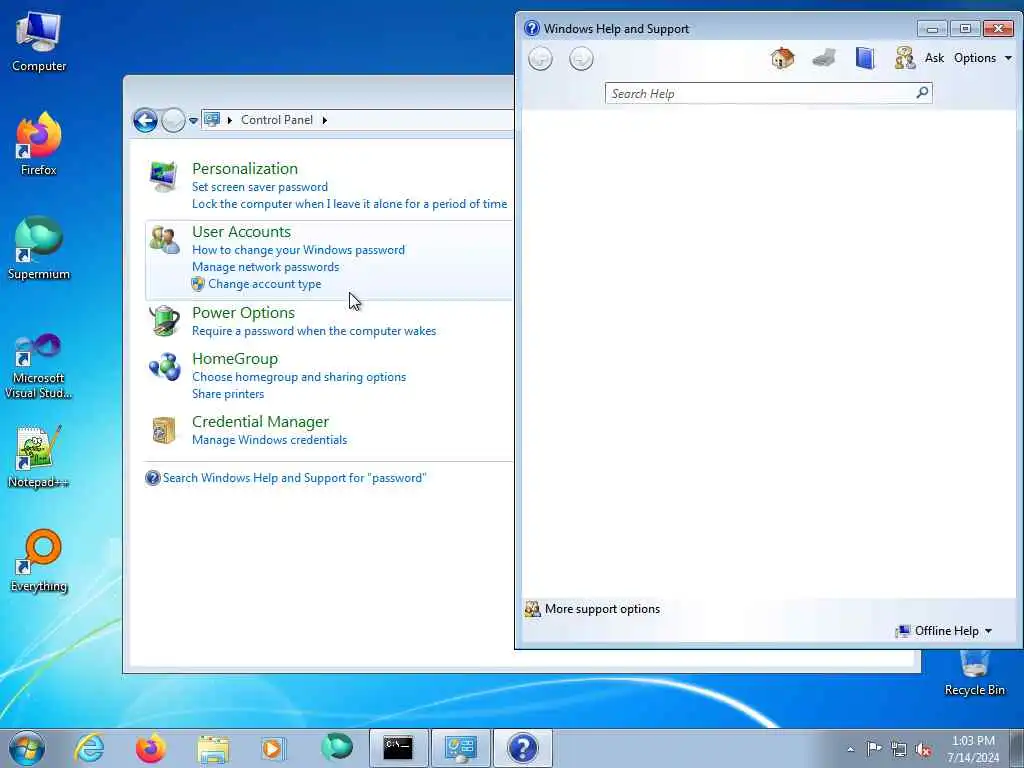Click the HomeGroup spheres icon
The height and width of the screenshot is (768, 1024).
tap(165, 366)
